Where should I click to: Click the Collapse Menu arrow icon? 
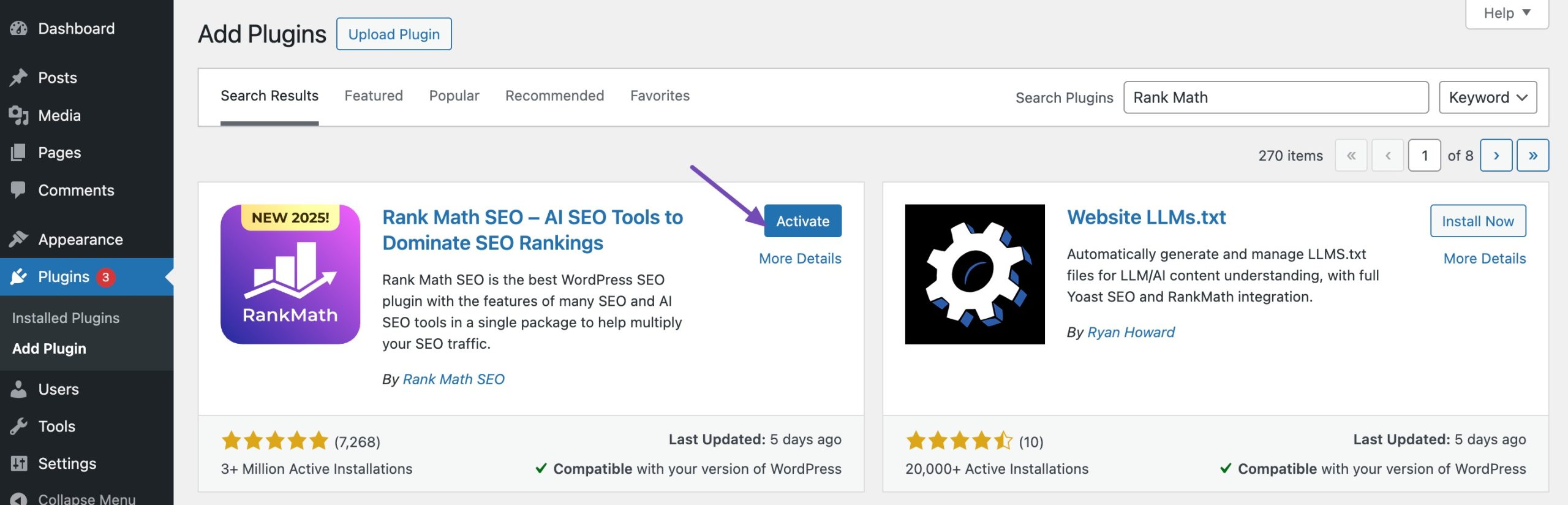coord(19,499)
